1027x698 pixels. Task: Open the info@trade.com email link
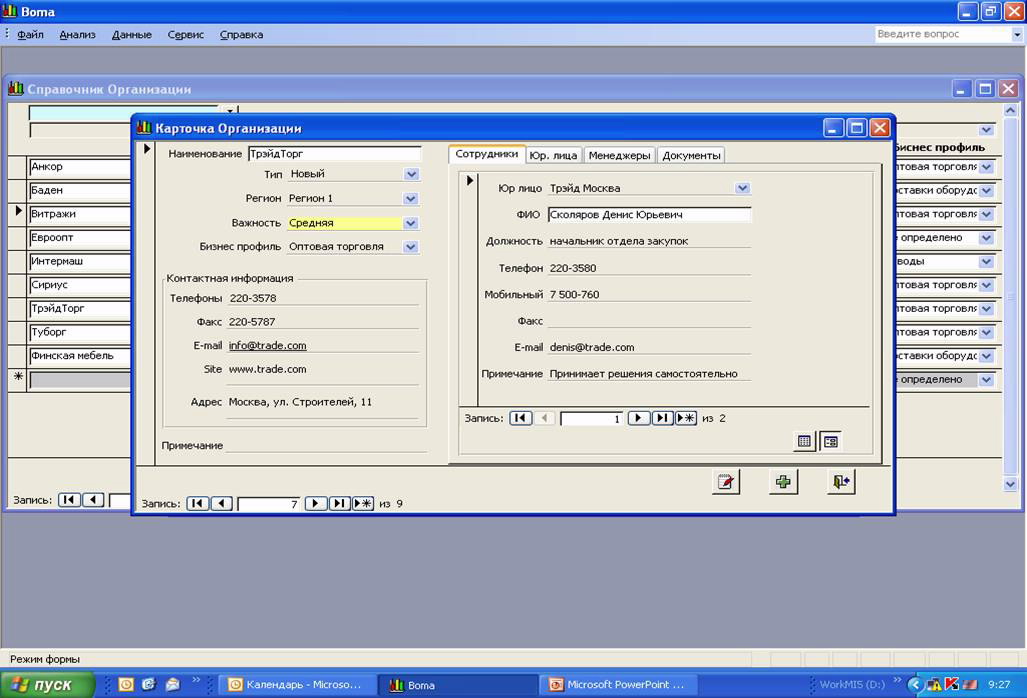click(267, 346)
